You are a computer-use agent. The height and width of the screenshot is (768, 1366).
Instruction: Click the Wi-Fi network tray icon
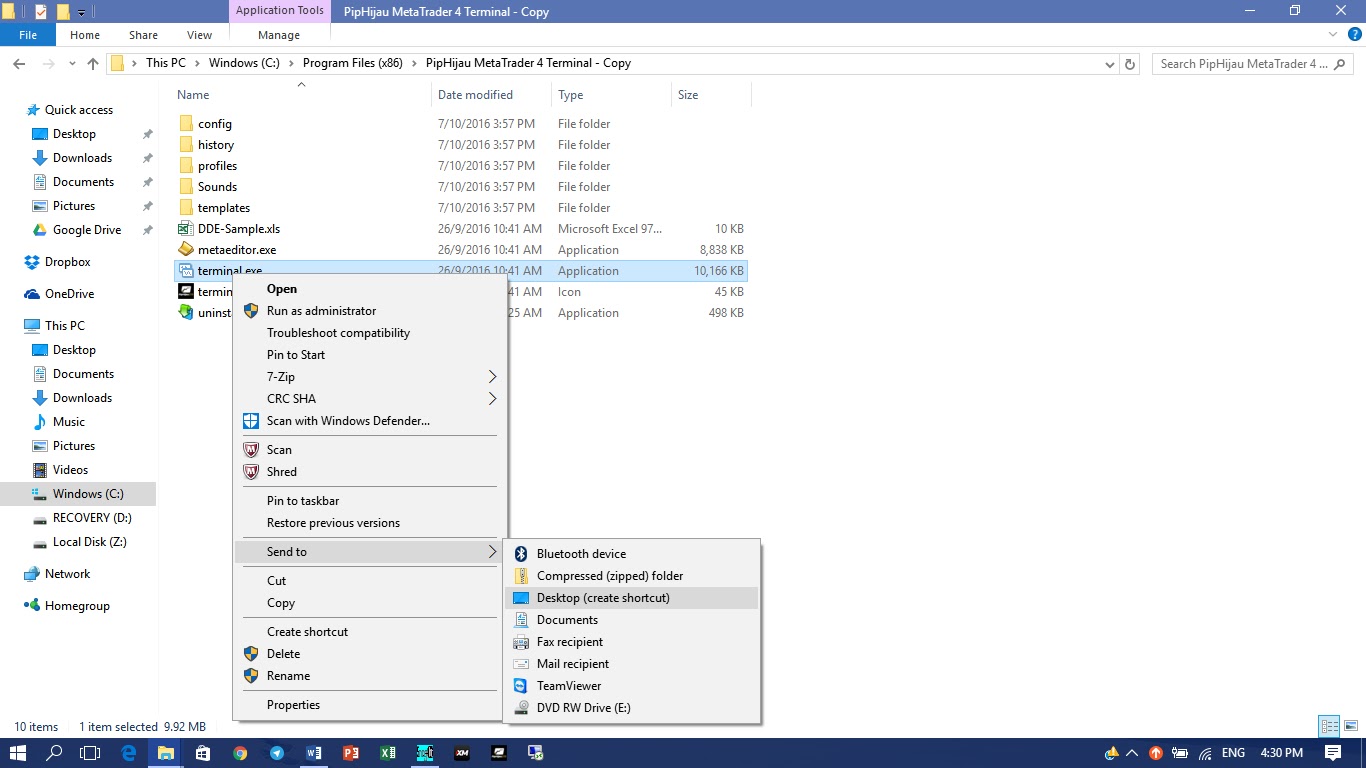pos(1205,753)
